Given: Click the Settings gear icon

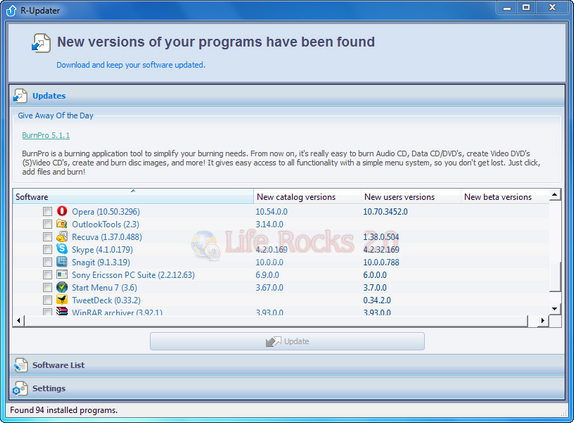Looking at the screenshot, I should pos(20,388).
